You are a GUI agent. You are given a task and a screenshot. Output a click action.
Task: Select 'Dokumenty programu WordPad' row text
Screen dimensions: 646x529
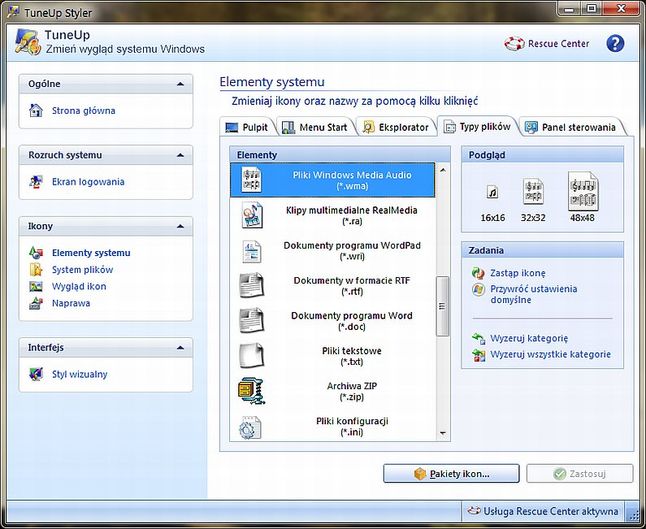pos(352,250)
